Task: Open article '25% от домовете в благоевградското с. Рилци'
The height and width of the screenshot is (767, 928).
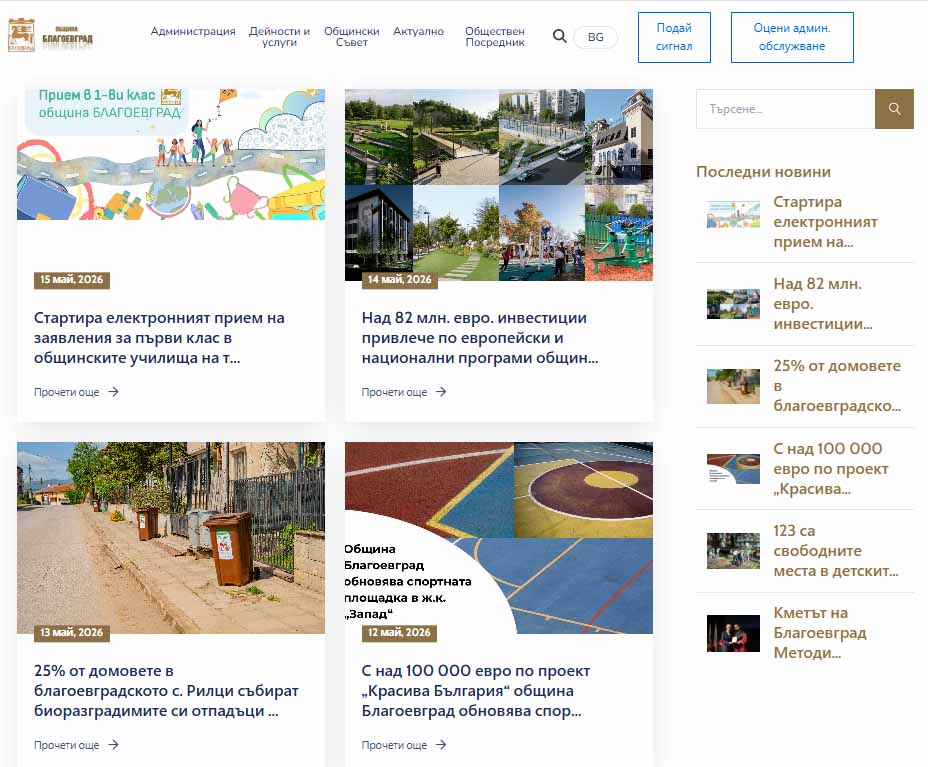Action: pos(166,691)
